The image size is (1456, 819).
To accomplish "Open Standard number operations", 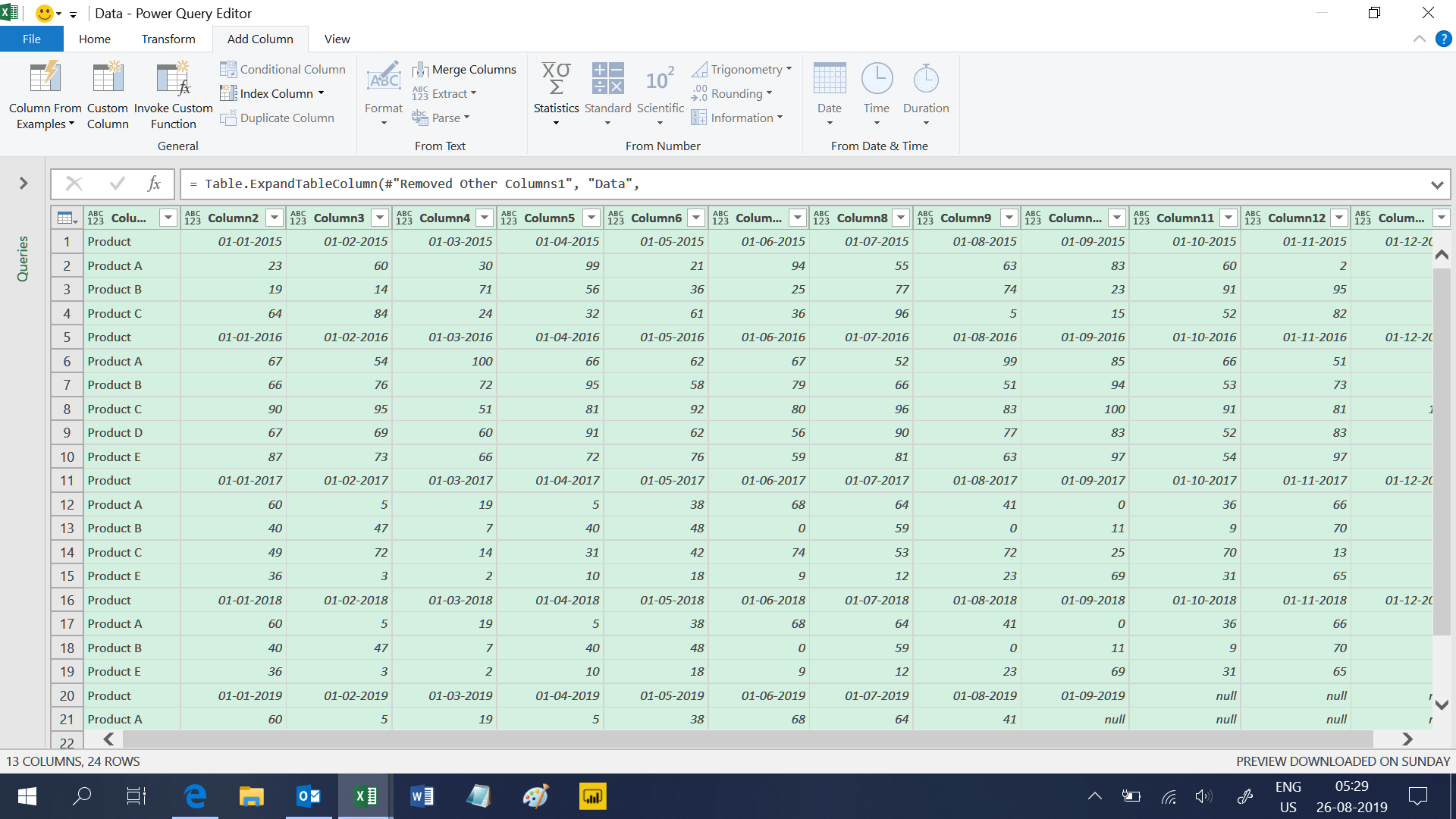I will pos(607,94).
